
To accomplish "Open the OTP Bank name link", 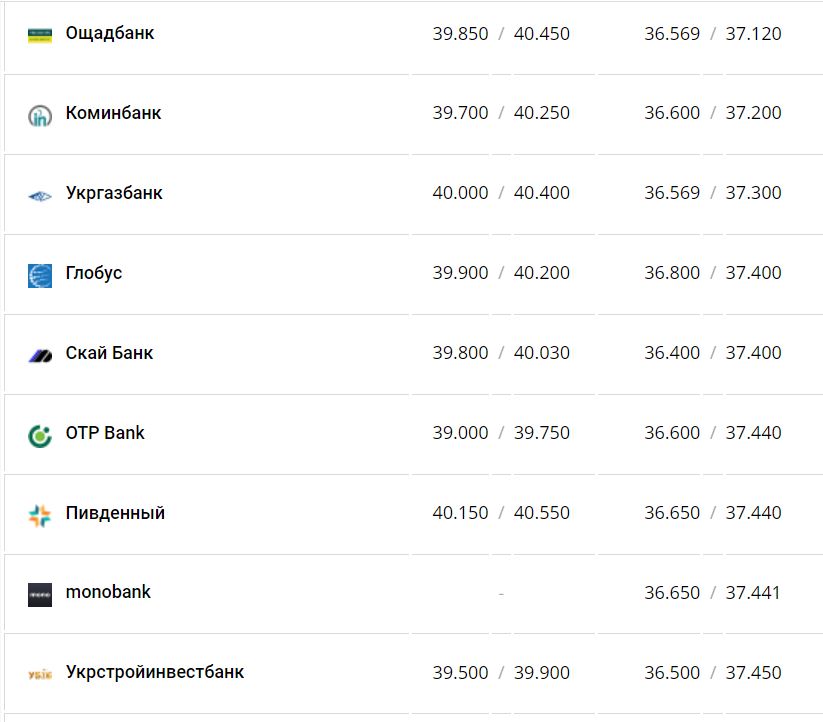I will [x=105, y=433].
